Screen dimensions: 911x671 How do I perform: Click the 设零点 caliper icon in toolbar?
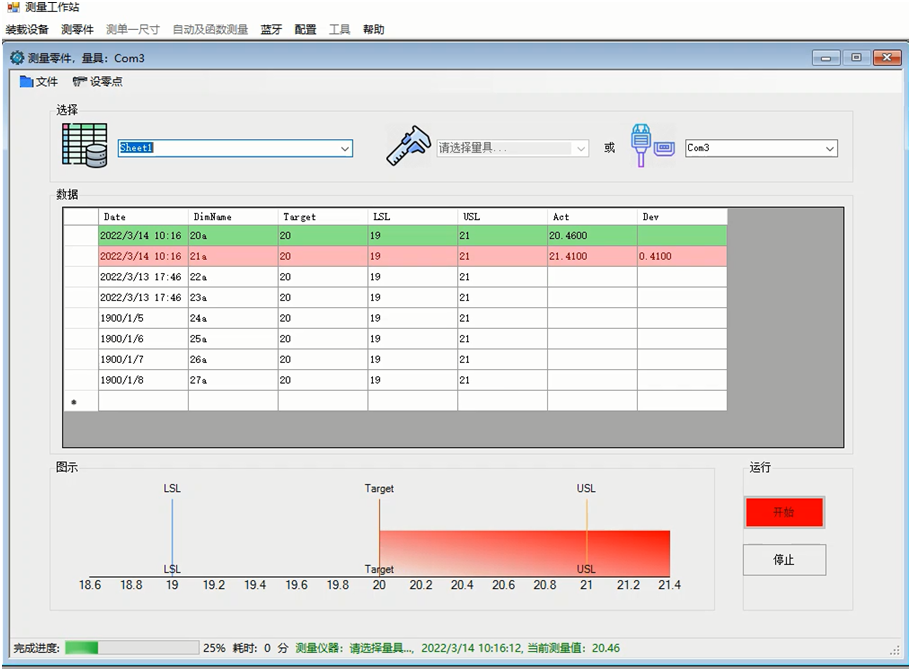click(79, 82)
